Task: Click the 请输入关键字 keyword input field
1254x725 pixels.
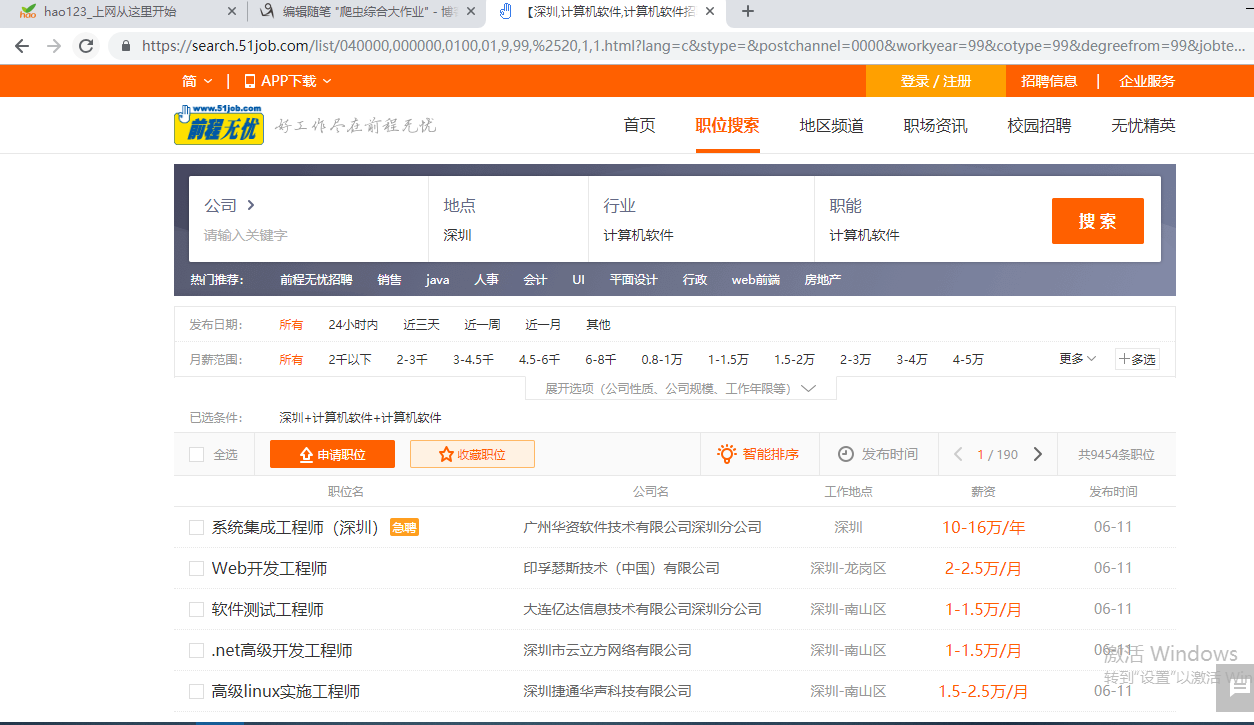Action: point(308,236)
